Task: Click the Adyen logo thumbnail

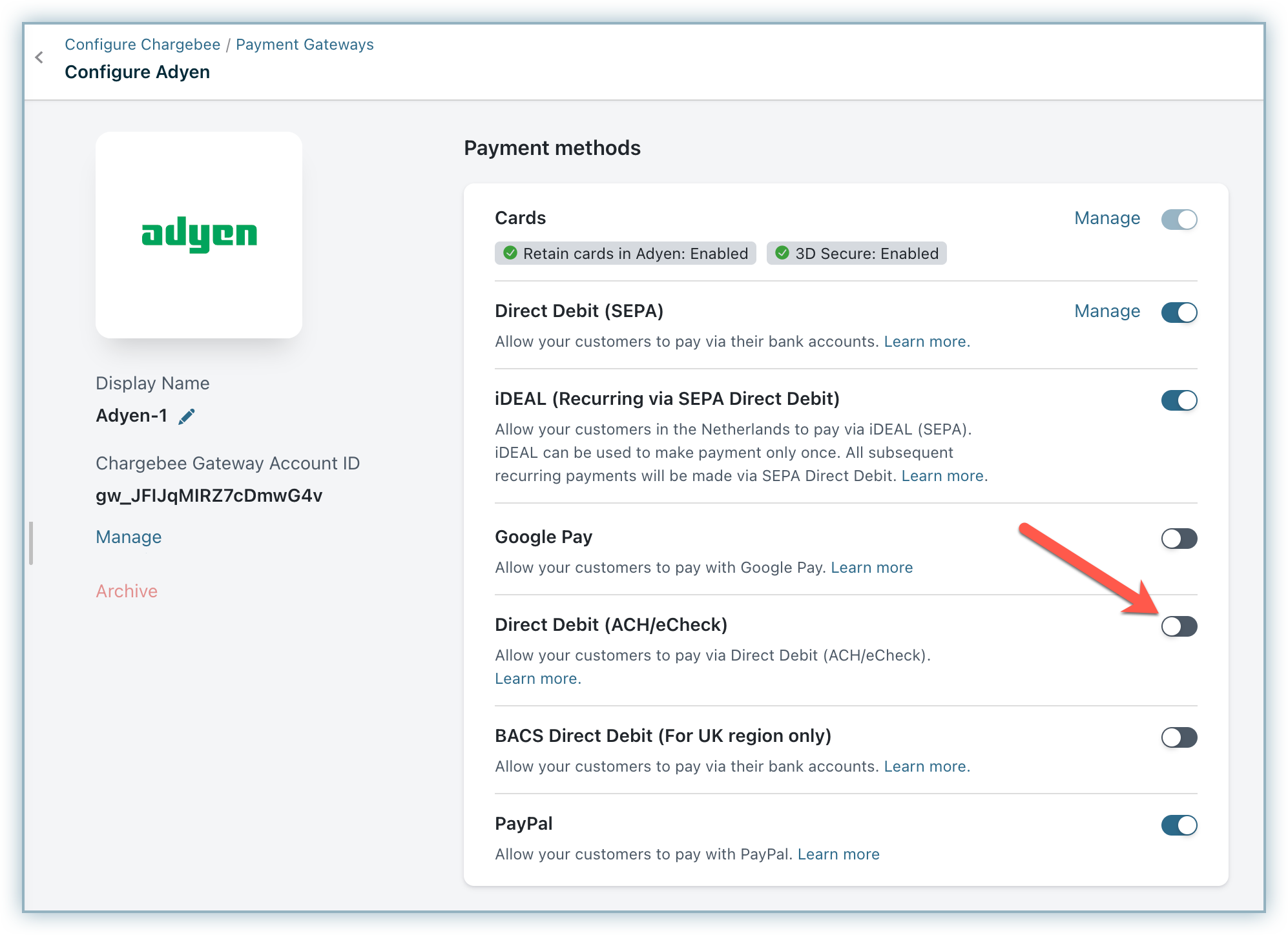Action: 199,234
